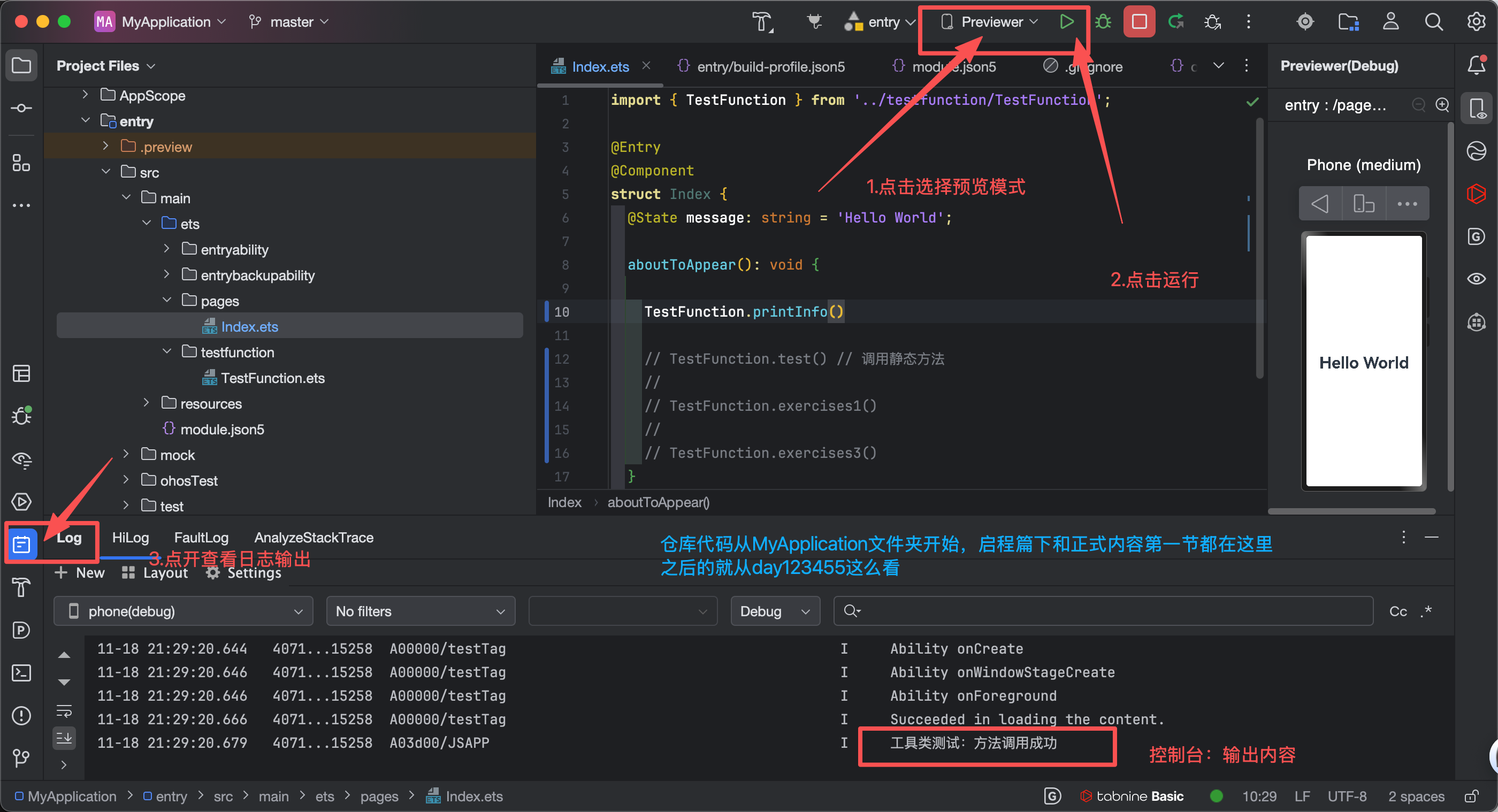Toggle regex option in log search
1498x812 pixels.
pos(1425,611)
